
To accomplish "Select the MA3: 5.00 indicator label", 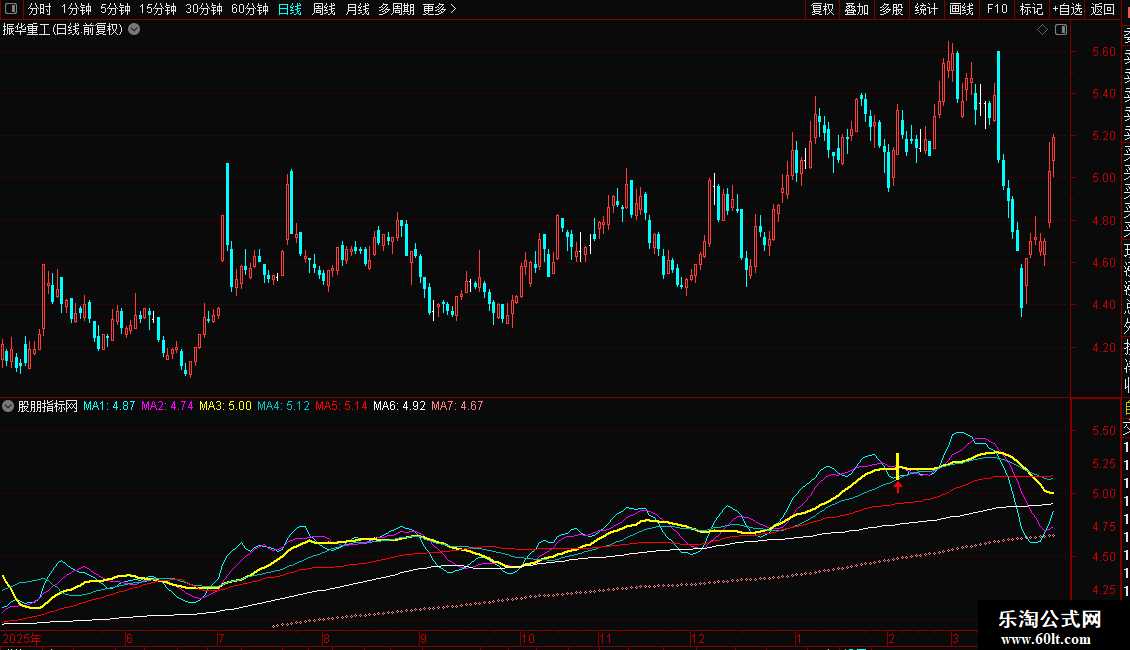I will click(x=226, y=406).
